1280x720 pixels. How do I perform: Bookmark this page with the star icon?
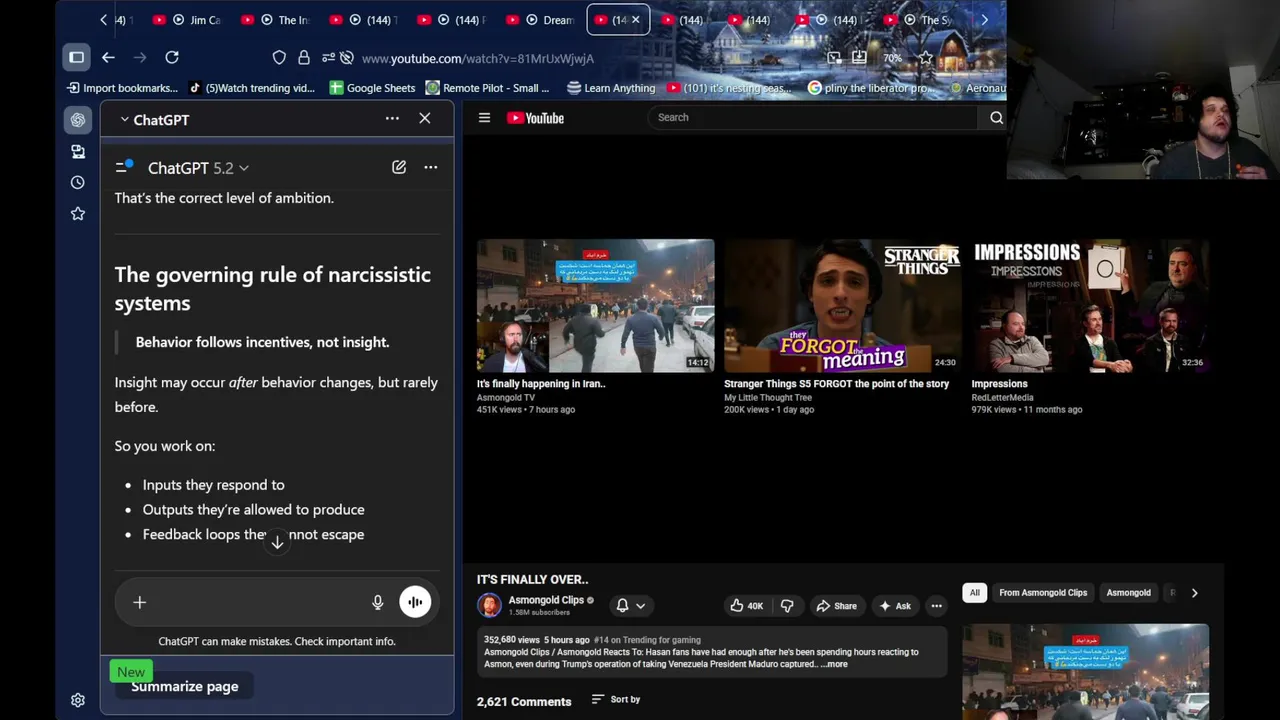926,58
